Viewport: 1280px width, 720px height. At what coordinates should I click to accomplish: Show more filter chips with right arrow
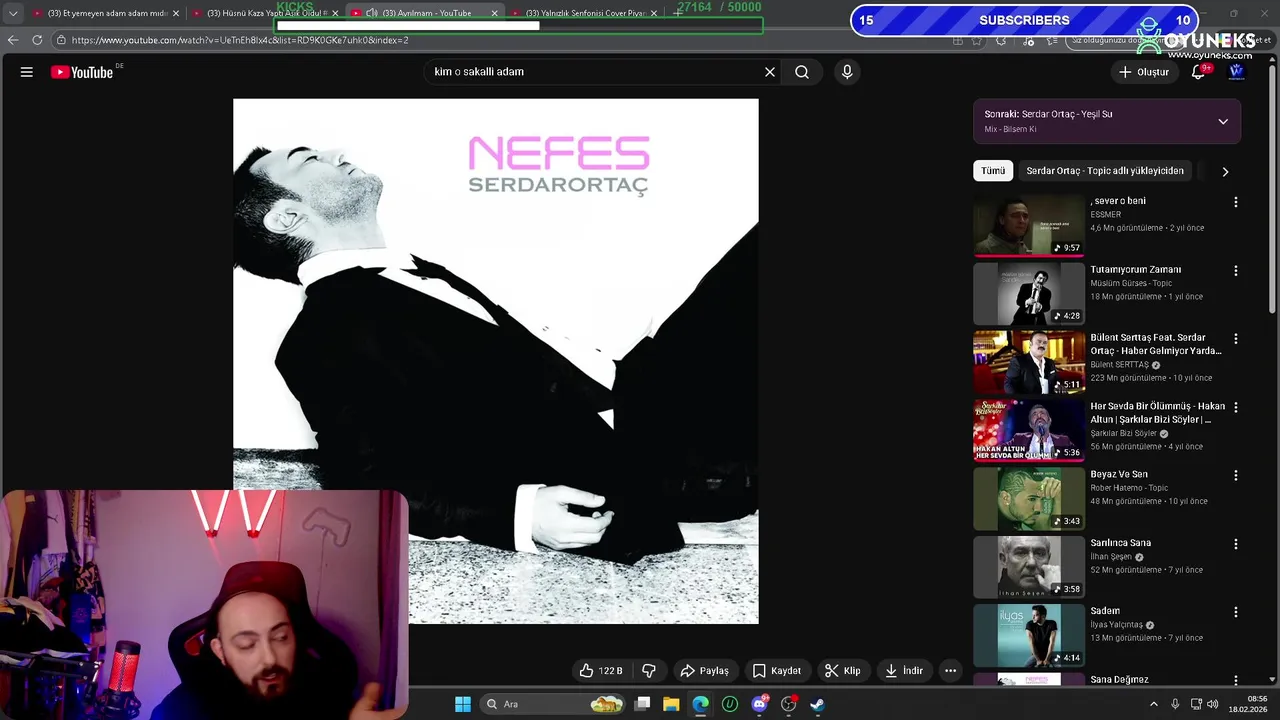click(x=1225, y=171)
